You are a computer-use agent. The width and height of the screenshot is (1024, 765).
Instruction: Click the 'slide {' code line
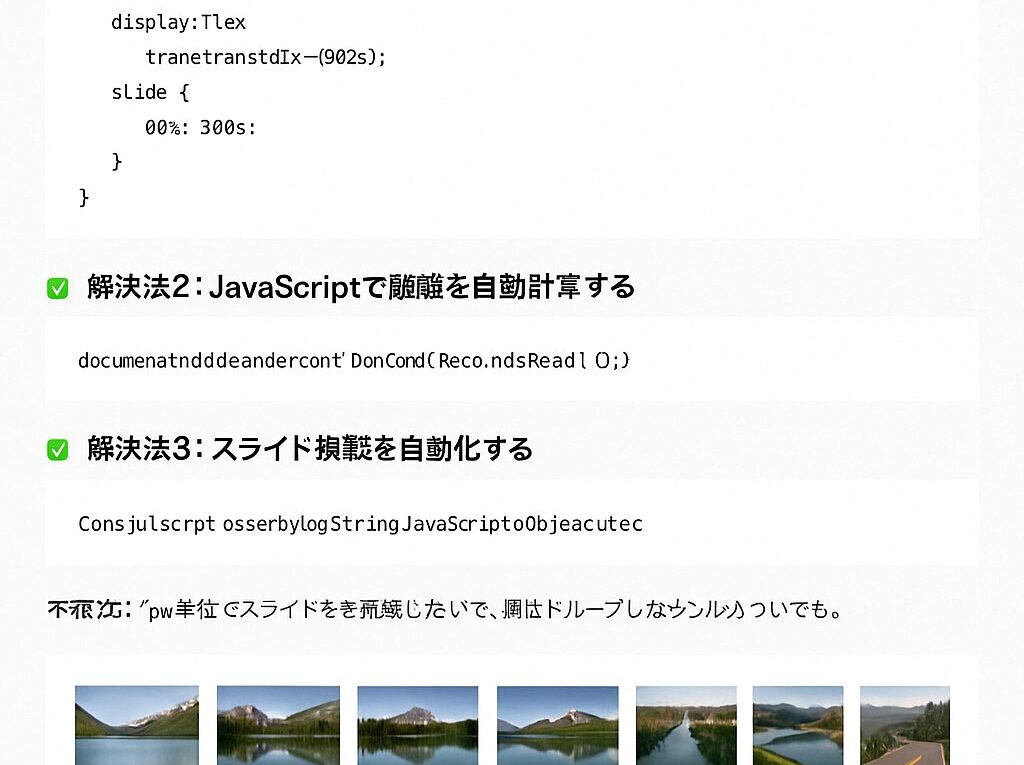(x=150, y=92)
